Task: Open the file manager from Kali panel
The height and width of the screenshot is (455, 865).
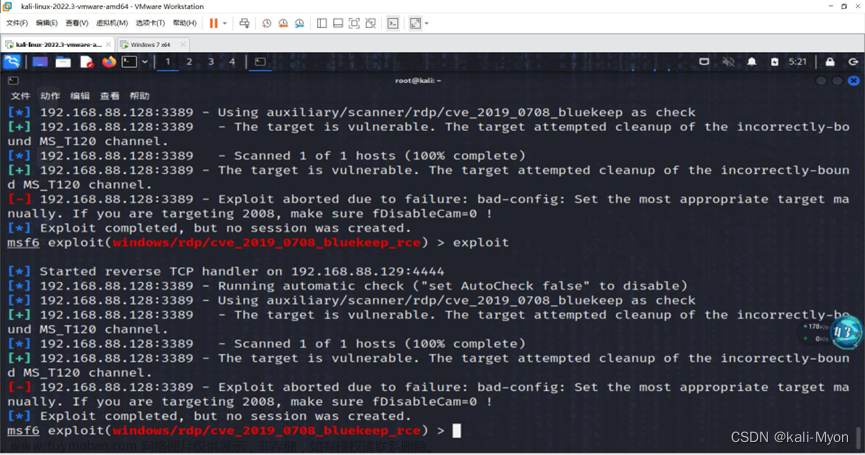Action: click(x=63, y=62)
